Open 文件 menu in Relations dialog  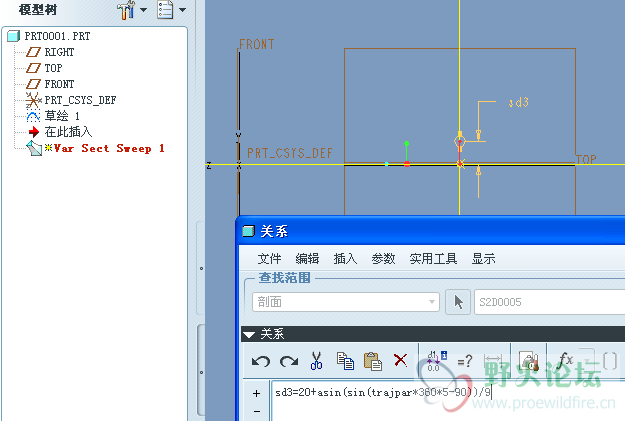pyautogui.click(x=269, y=259)
